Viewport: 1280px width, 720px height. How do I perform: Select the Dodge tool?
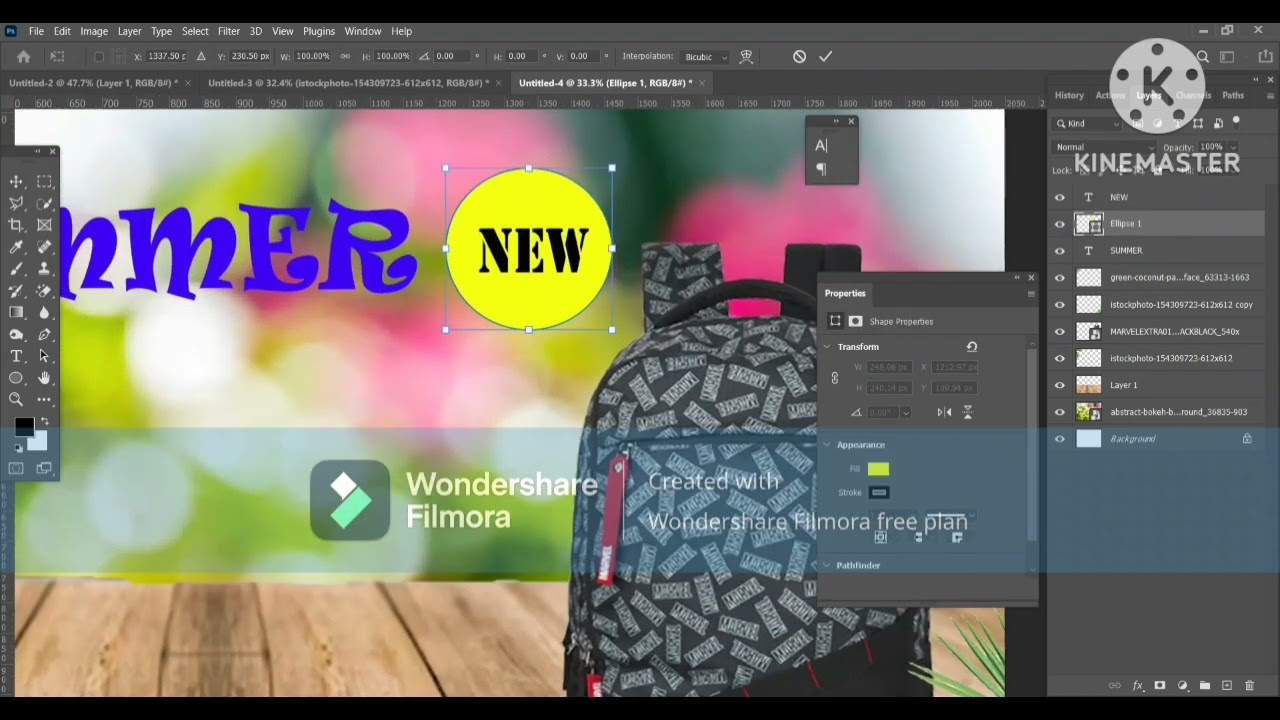click(x=16, y=334)
